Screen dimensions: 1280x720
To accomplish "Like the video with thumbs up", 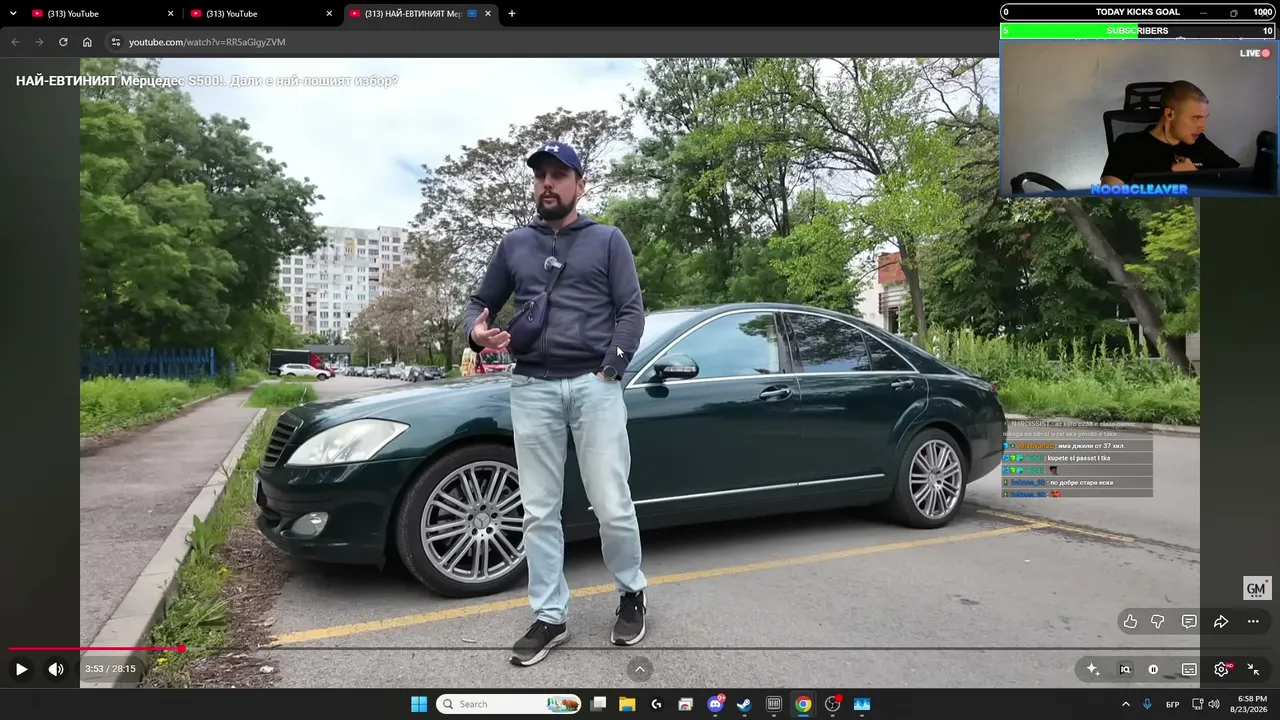I will (1130, 621).
